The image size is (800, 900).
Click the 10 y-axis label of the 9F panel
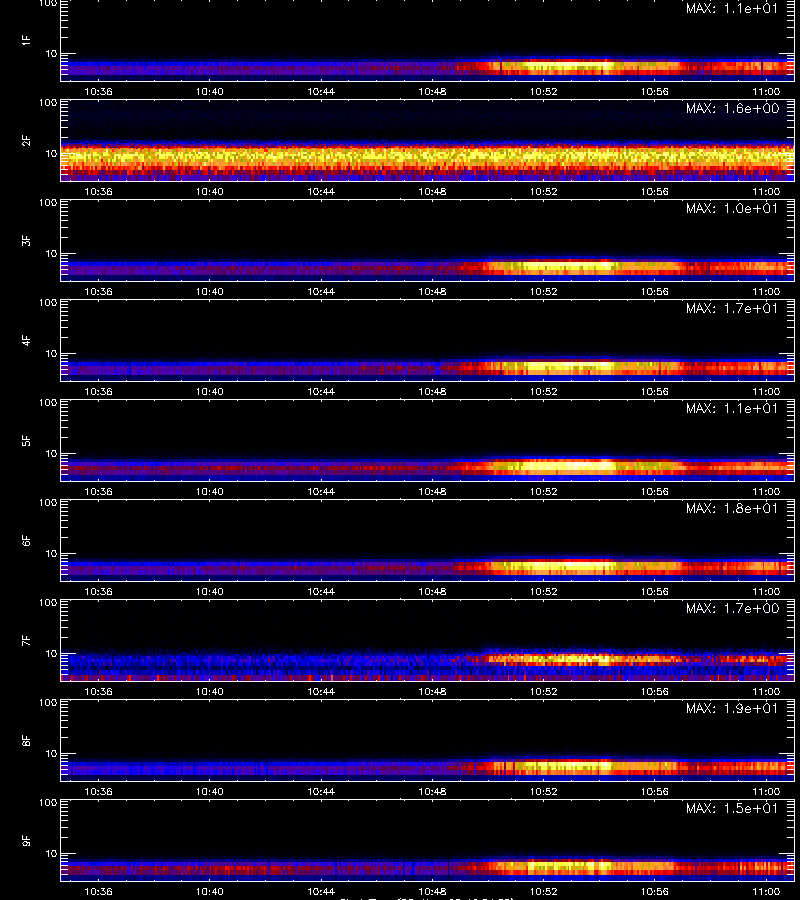(x=51, y=854)
